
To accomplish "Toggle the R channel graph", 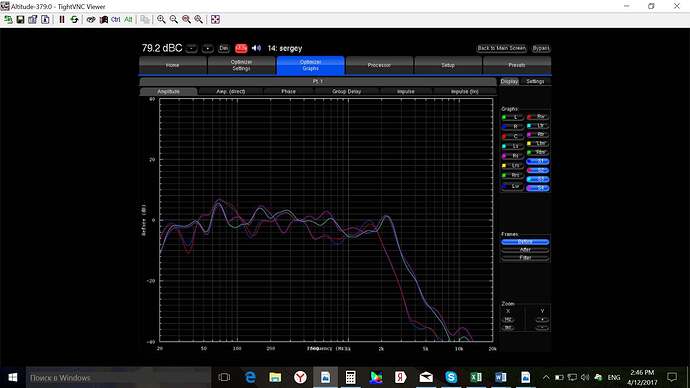I will (x=512, y=127).
